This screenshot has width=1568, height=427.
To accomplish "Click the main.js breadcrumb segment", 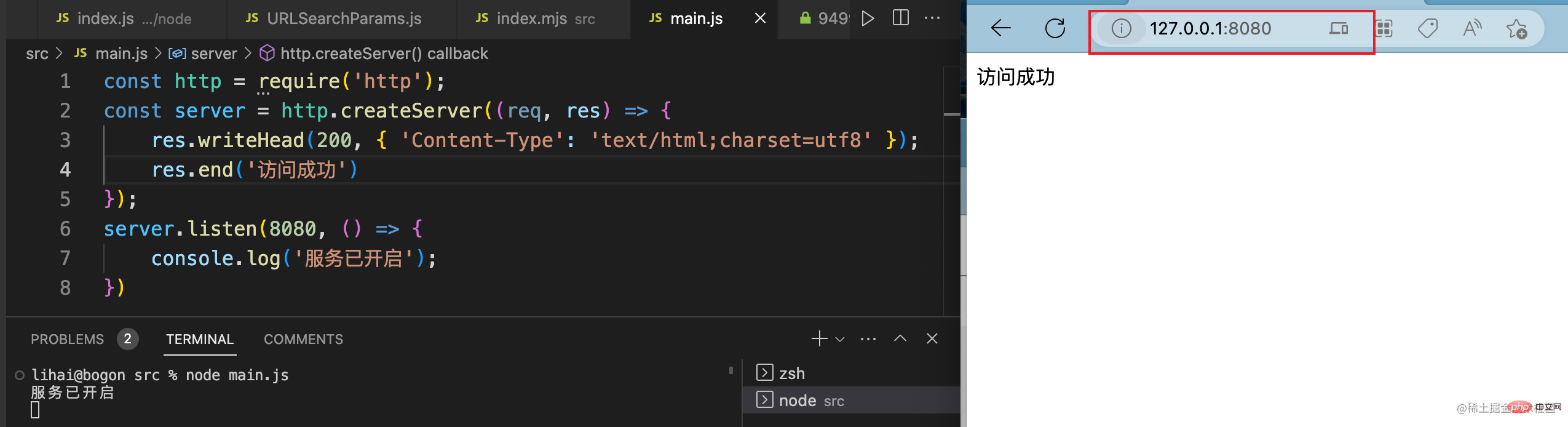I will coord(111,54).
